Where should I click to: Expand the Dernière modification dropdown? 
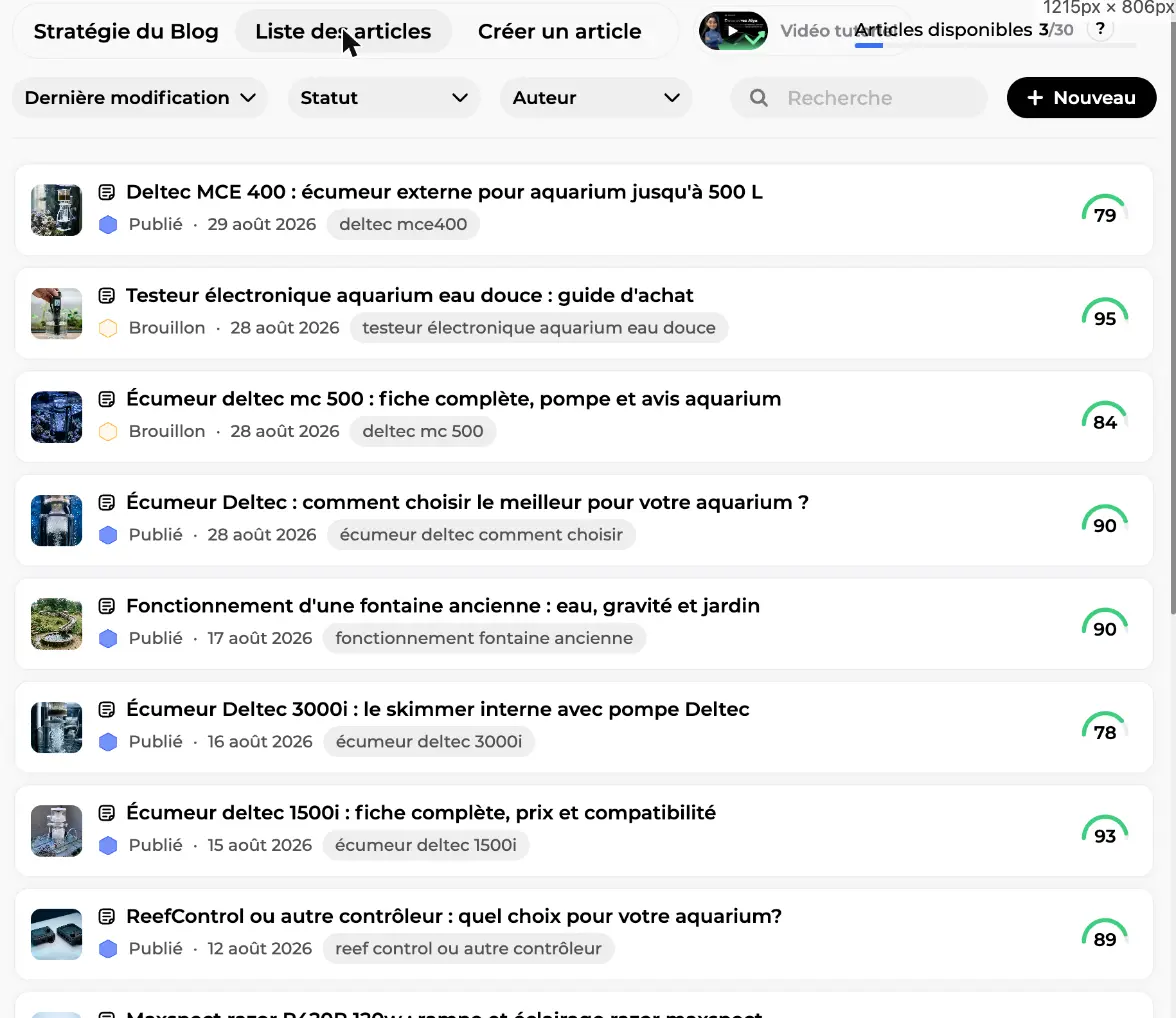point(140,98)
